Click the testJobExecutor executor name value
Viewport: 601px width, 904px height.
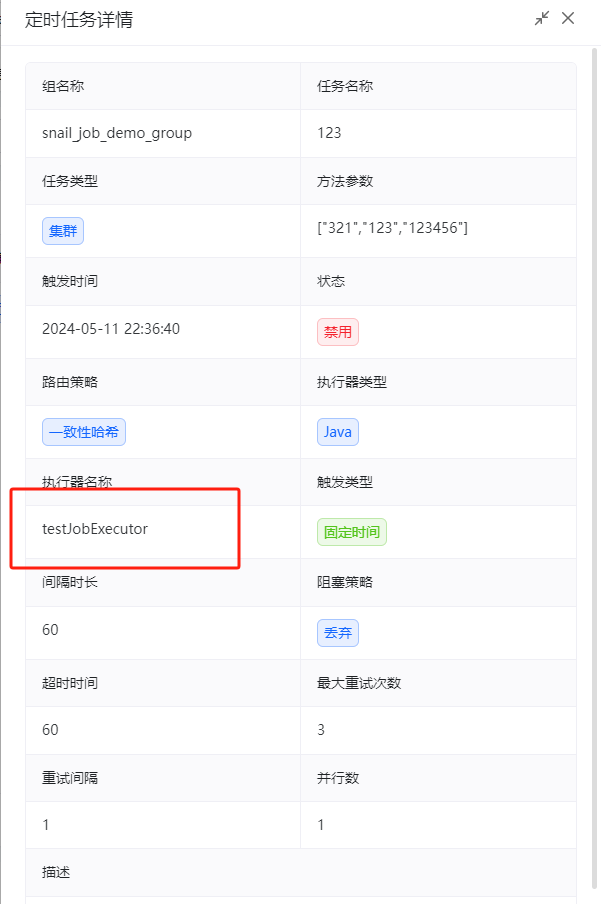click(95, 529)
